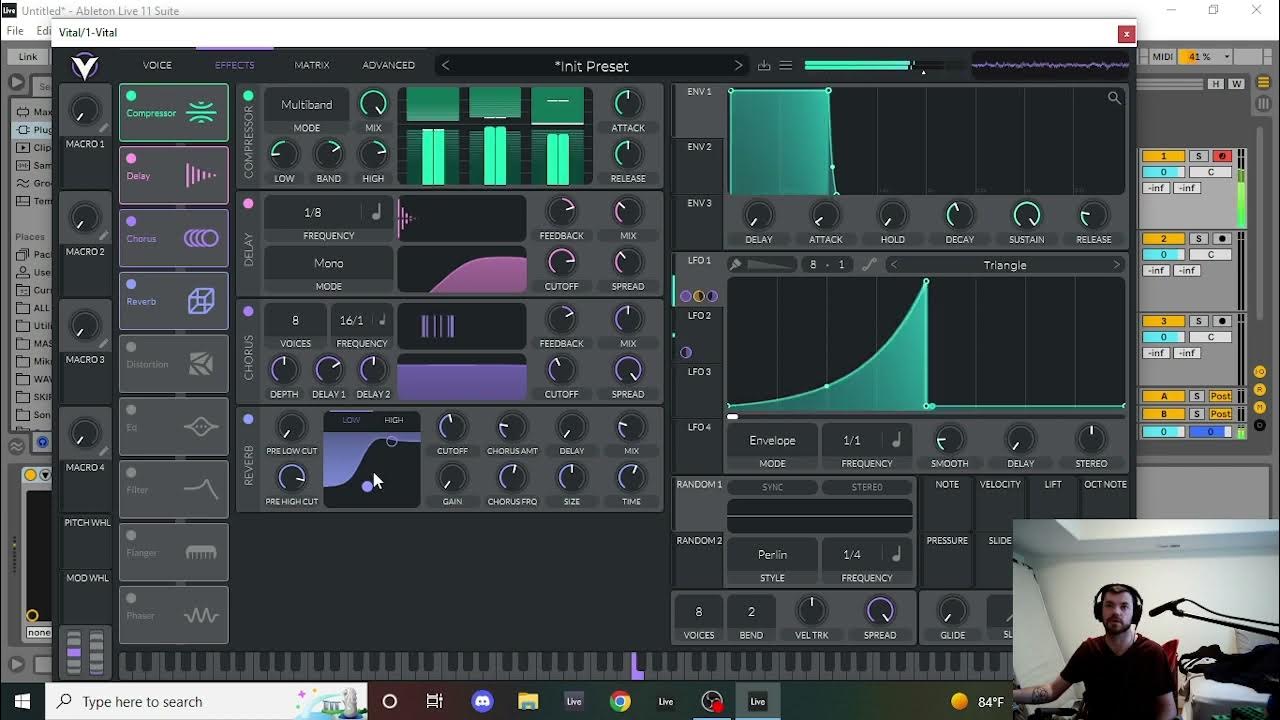Click the envelope magnifier zoom icon
Image resolution: width=1280 pixels, height=720 pixels.
point(1114,98)
